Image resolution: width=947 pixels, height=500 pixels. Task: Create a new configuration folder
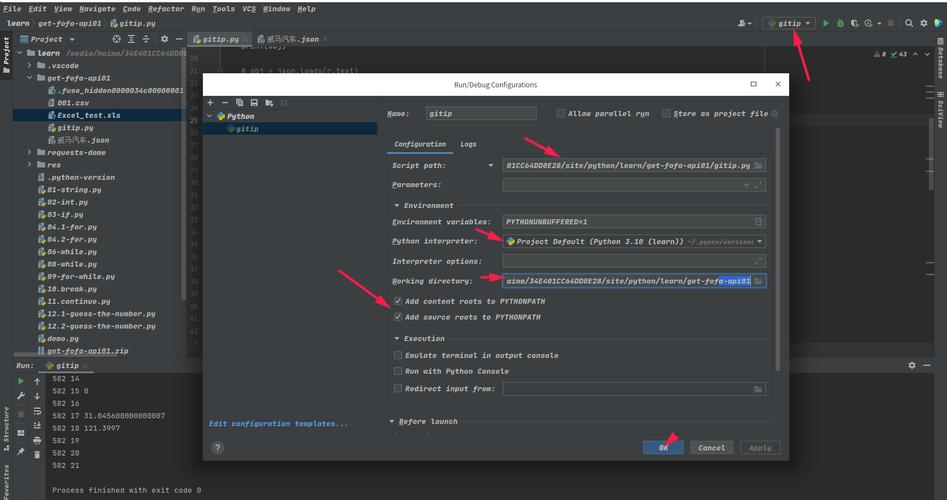(x=269, y=103)
